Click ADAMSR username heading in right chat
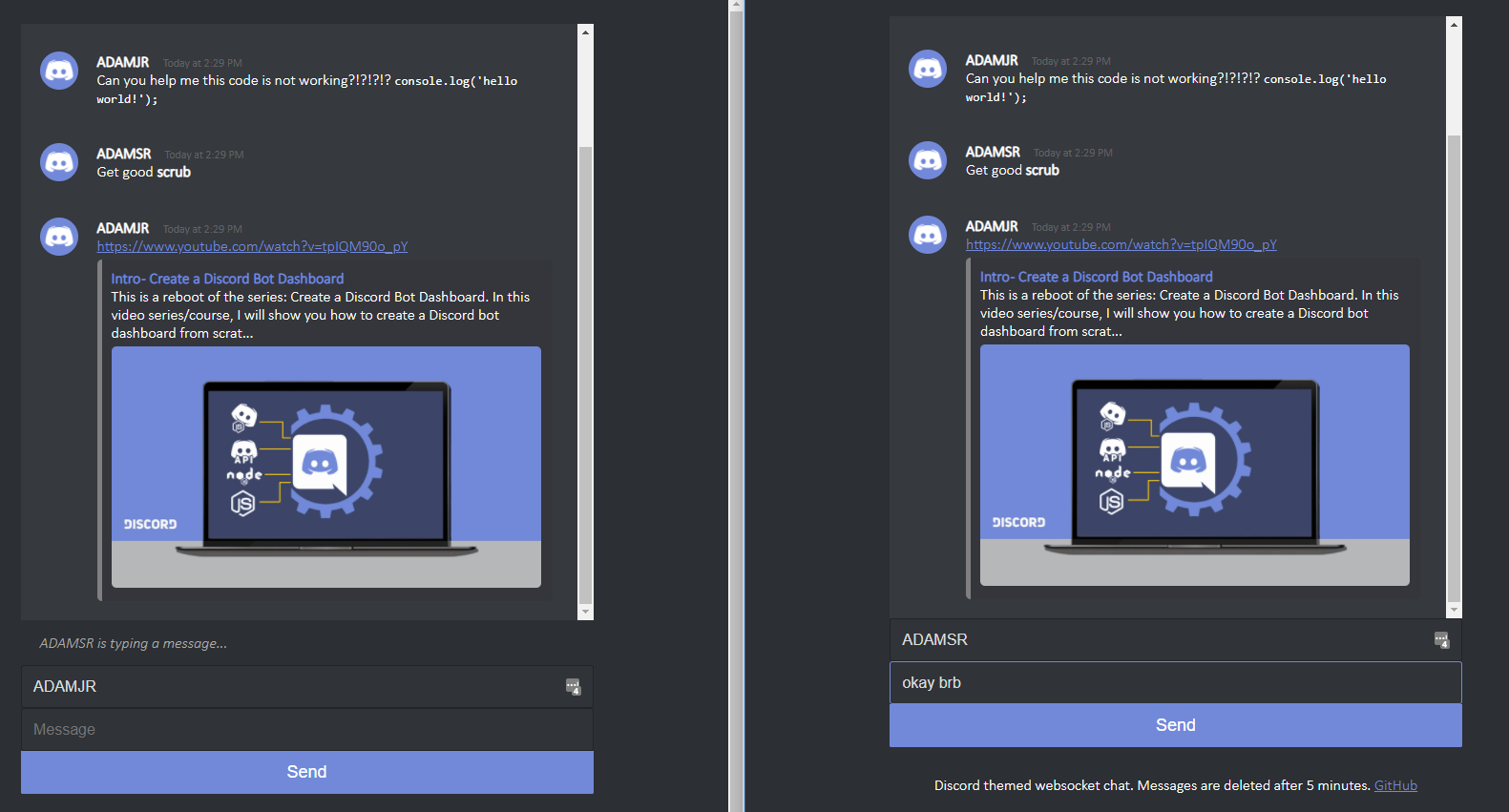 993,152
